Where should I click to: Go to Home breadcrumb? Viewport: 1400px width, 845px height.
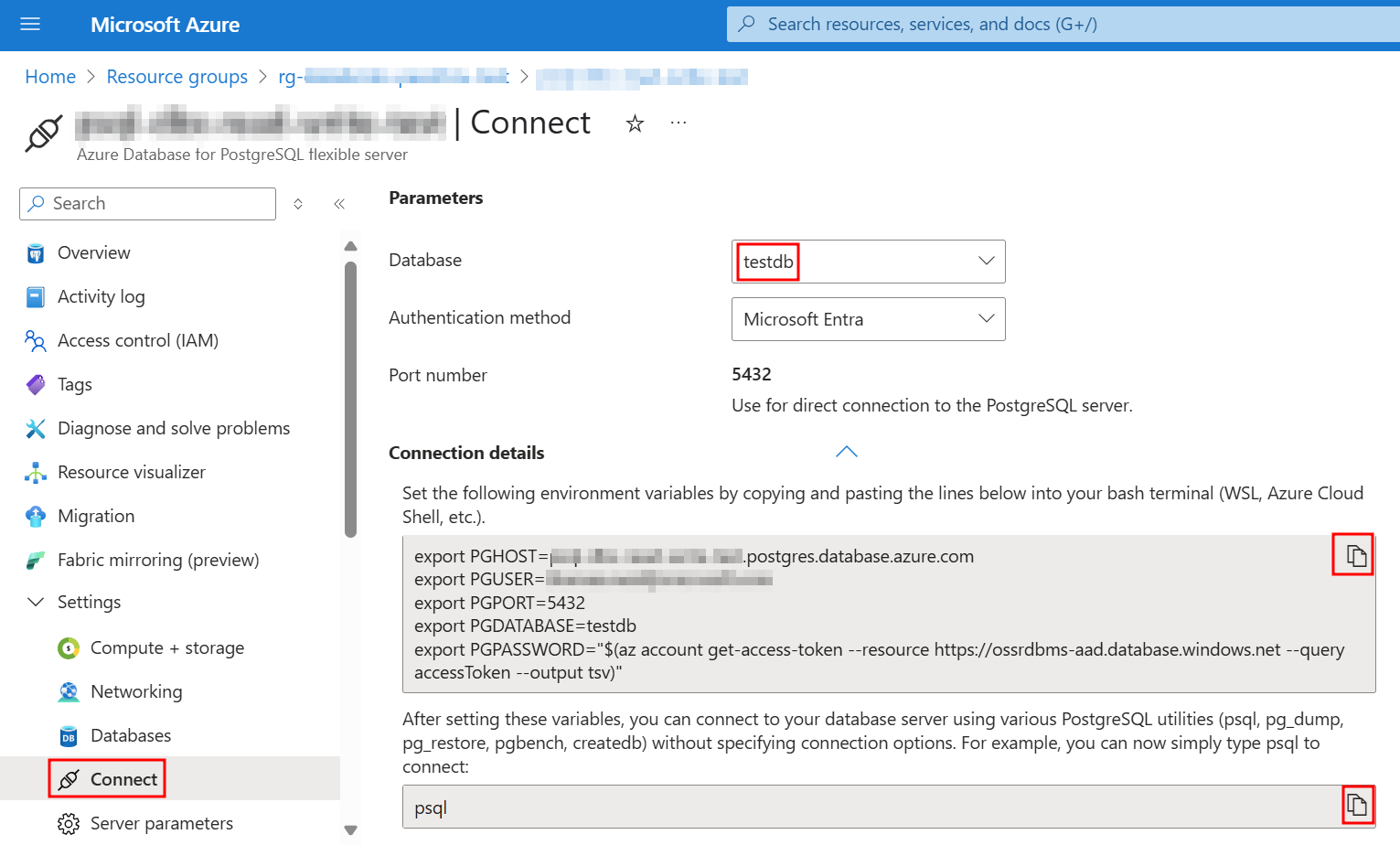point(50,77)
